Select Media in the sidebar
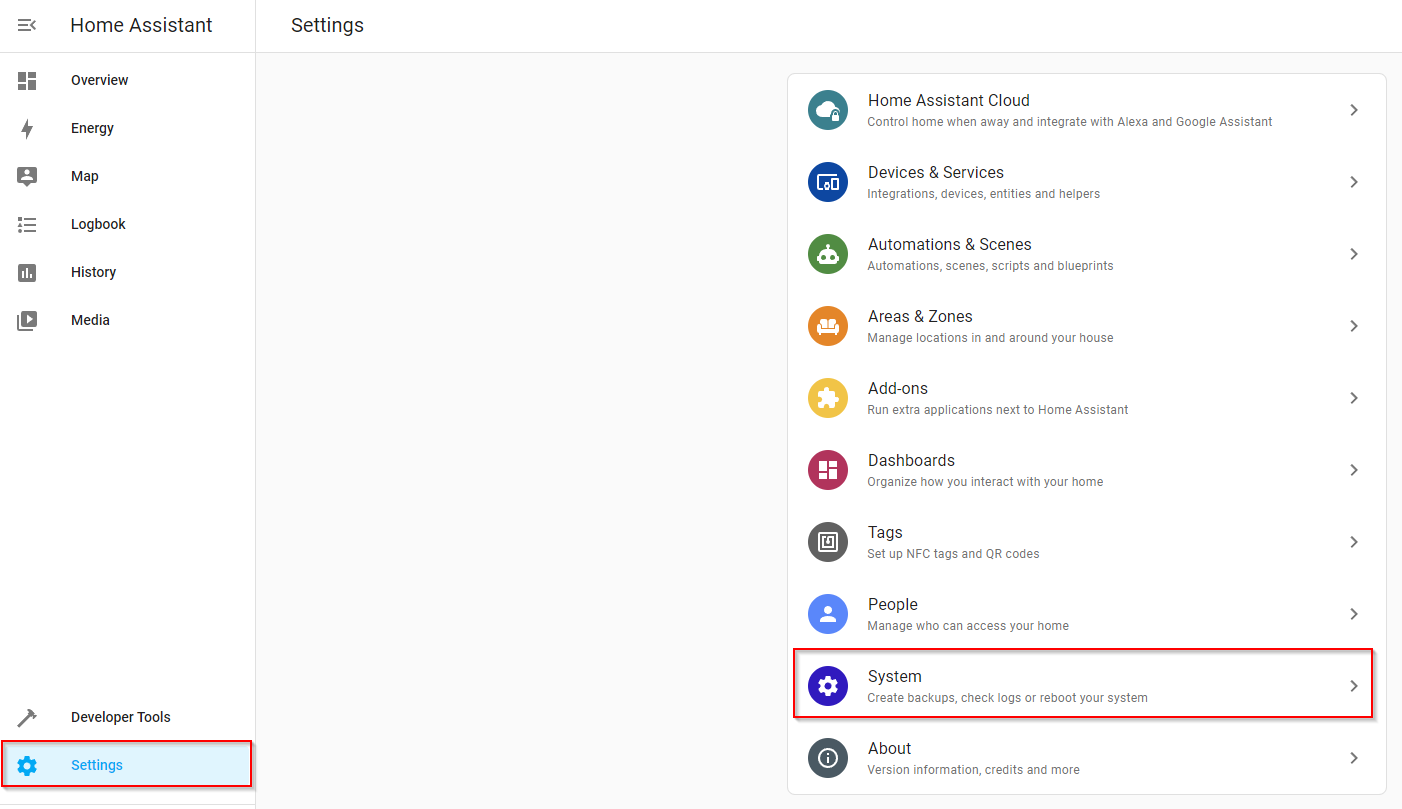This screenshot has height=809, width=1402. [x=127, y=320]
